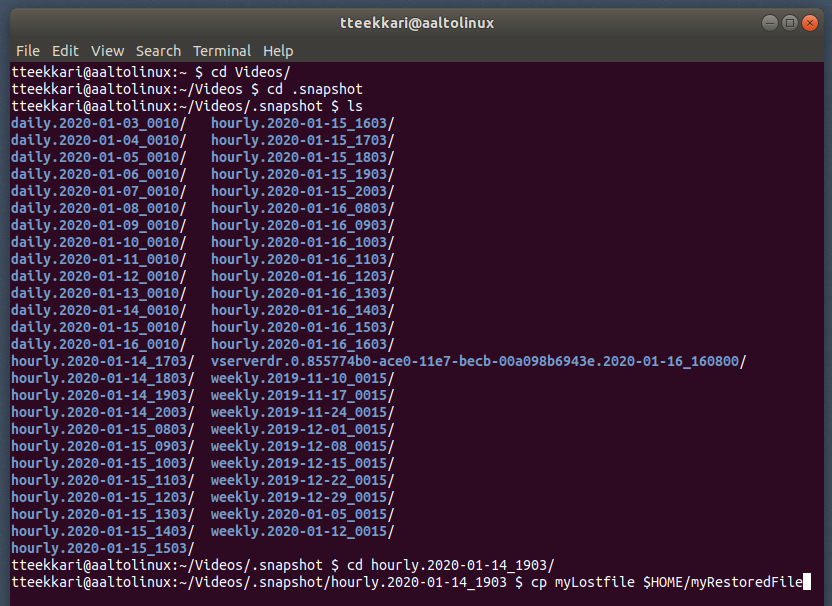The height and width of the screenshot is (606, 832).
Task: Open the Edit menu
Action: pyautogui.click(x=65, y=50)
